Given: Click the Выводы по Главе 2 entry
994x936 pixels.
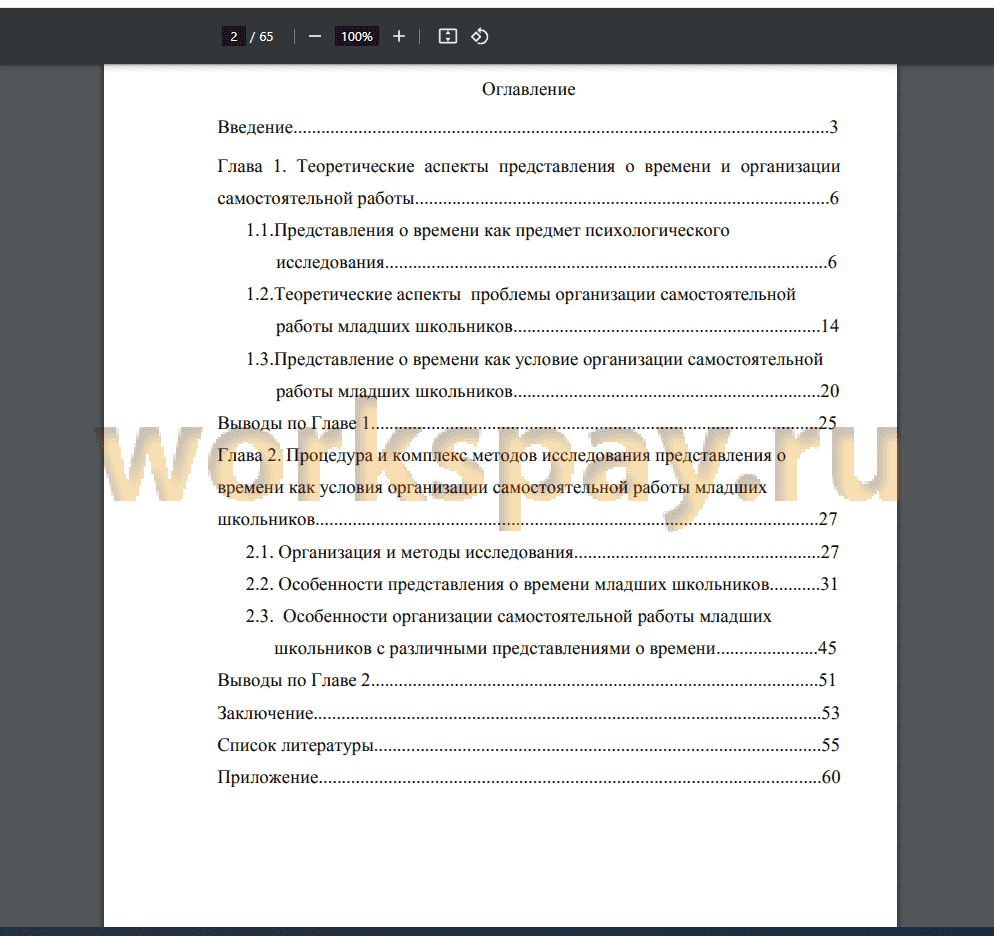Looking at the screenshot, I should coord(527,681).
